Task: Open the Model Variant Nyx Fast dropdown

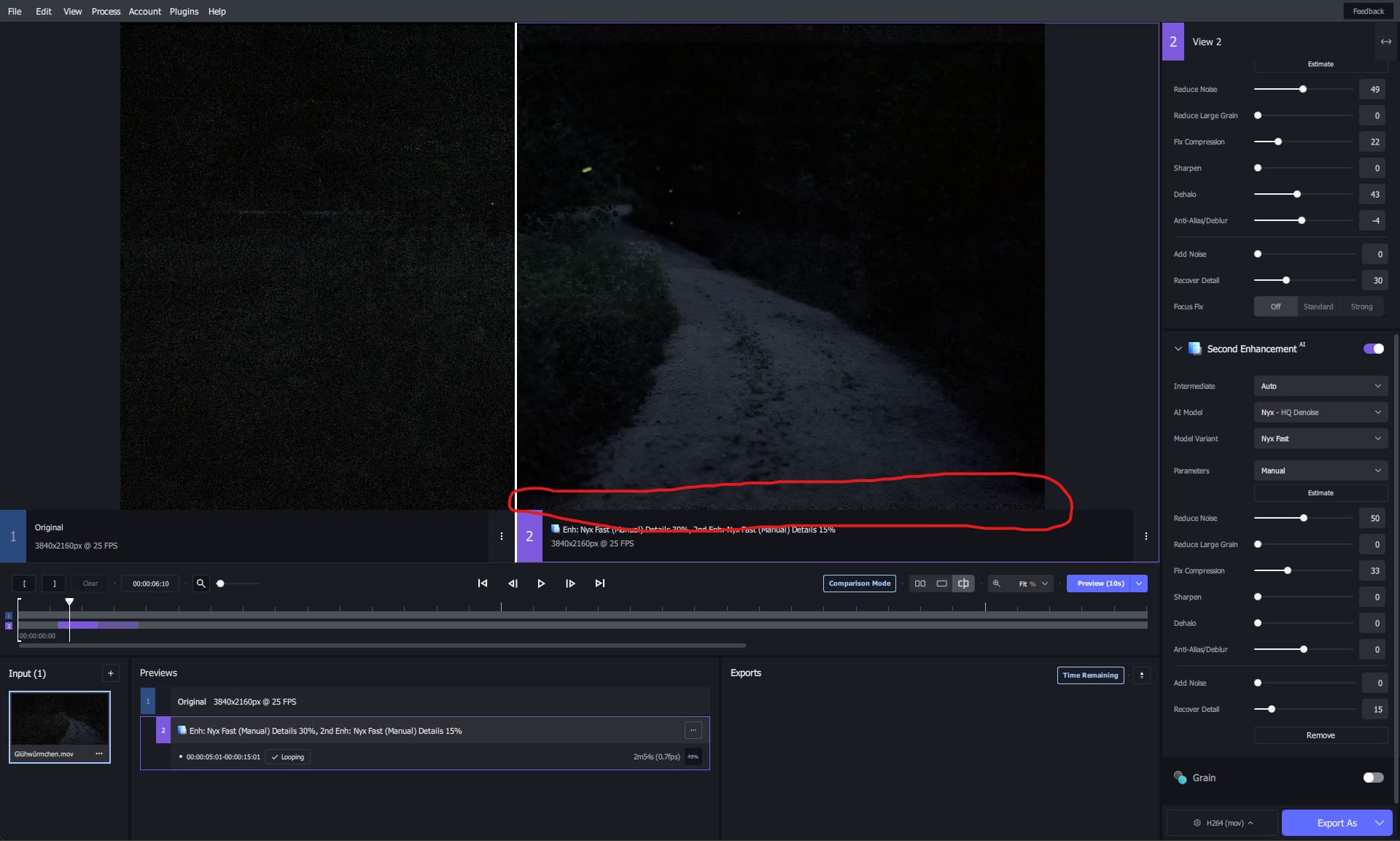Action: pos(1320,438)
